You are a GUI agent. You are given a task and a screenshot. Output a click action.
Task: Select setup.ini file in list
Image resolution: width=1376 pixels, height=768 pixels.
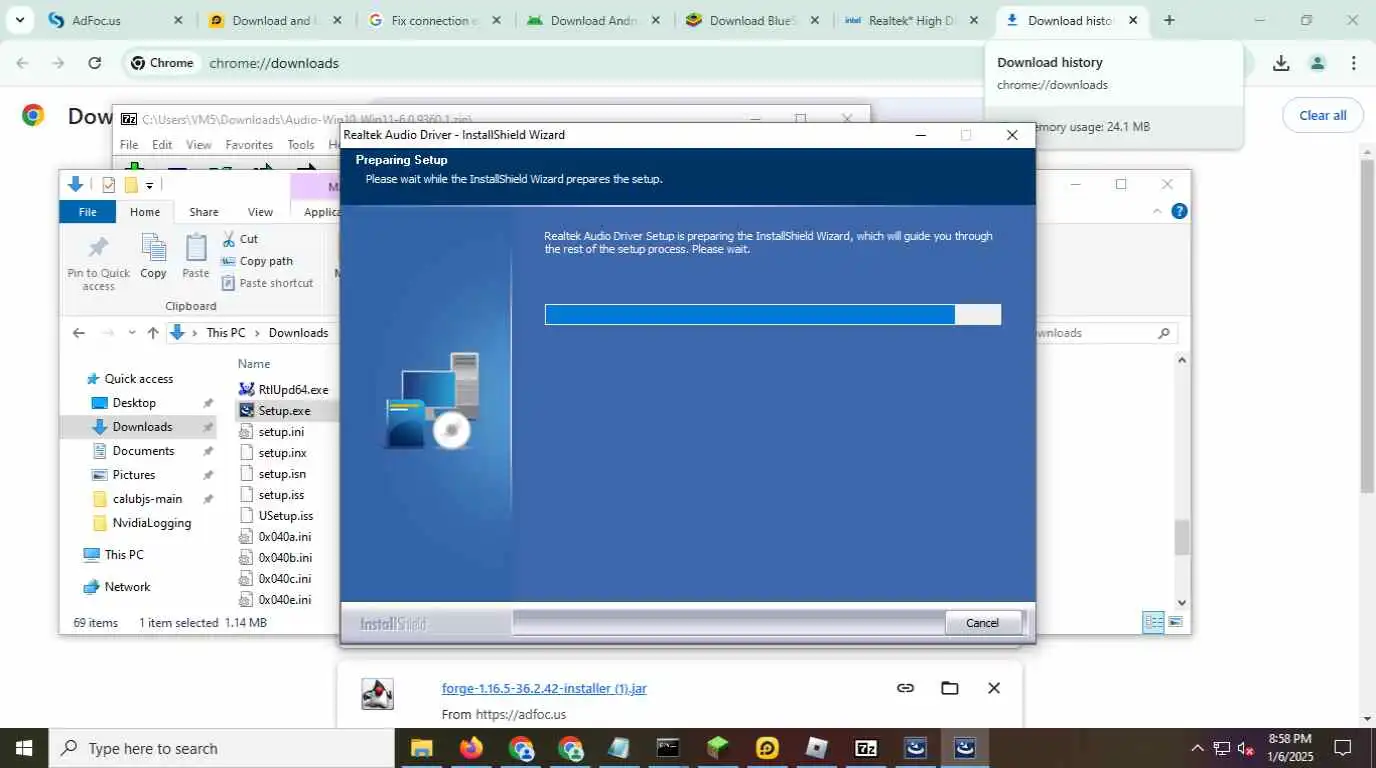(281, 432)
